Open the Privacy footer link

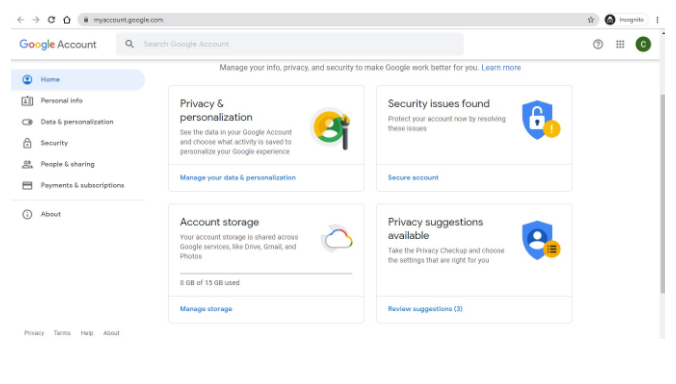[x=34, y=333]
